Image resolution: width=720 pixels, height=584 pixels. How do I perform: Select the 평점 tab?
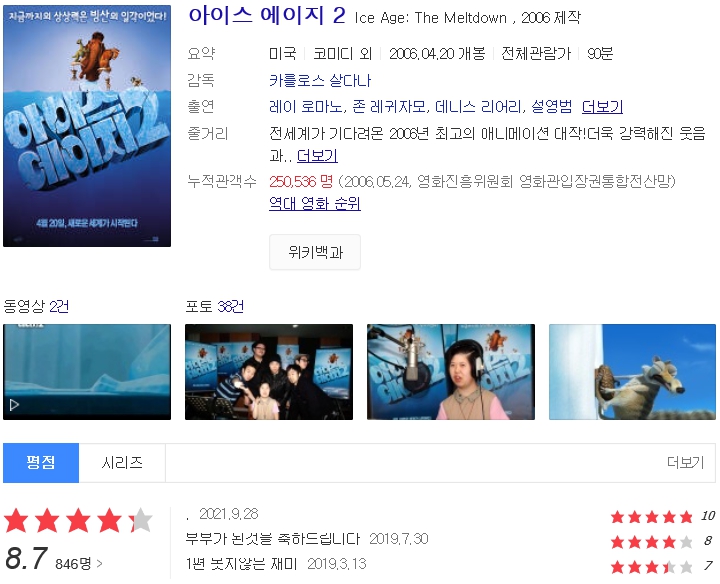41,463
